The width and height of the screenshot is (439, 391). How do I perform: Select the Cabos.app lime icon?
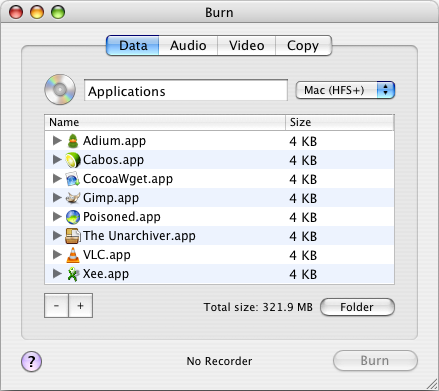73,160
